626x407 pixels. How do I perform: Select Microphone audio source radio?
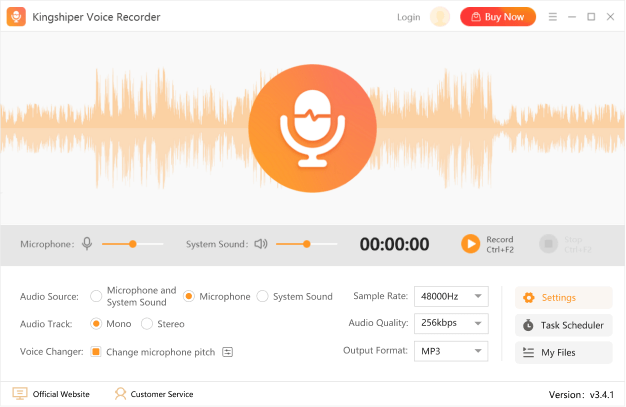pos(189,296)
